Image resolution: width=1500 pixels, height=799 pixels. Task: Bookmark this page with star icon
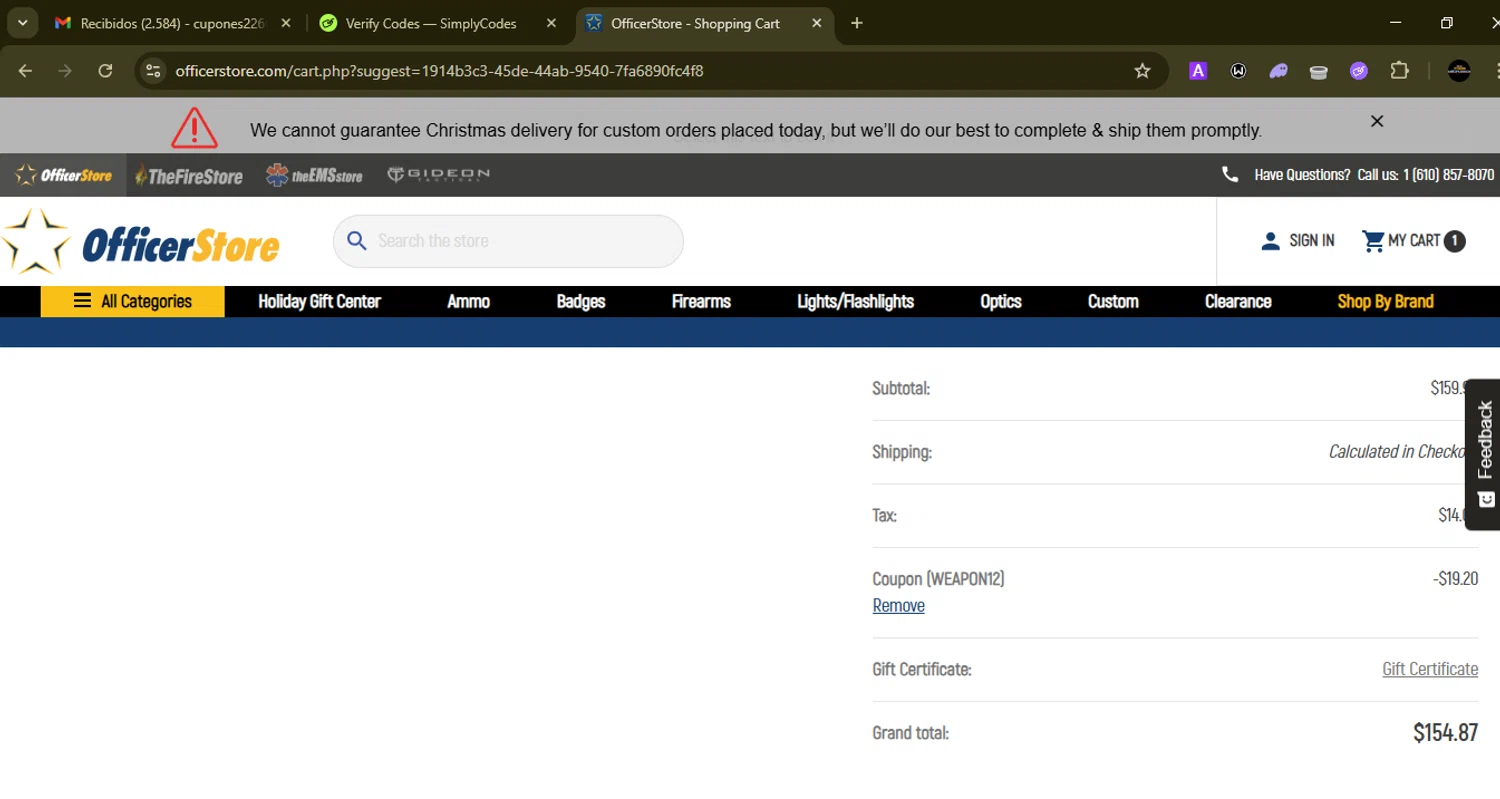[x=1142, y=71]
